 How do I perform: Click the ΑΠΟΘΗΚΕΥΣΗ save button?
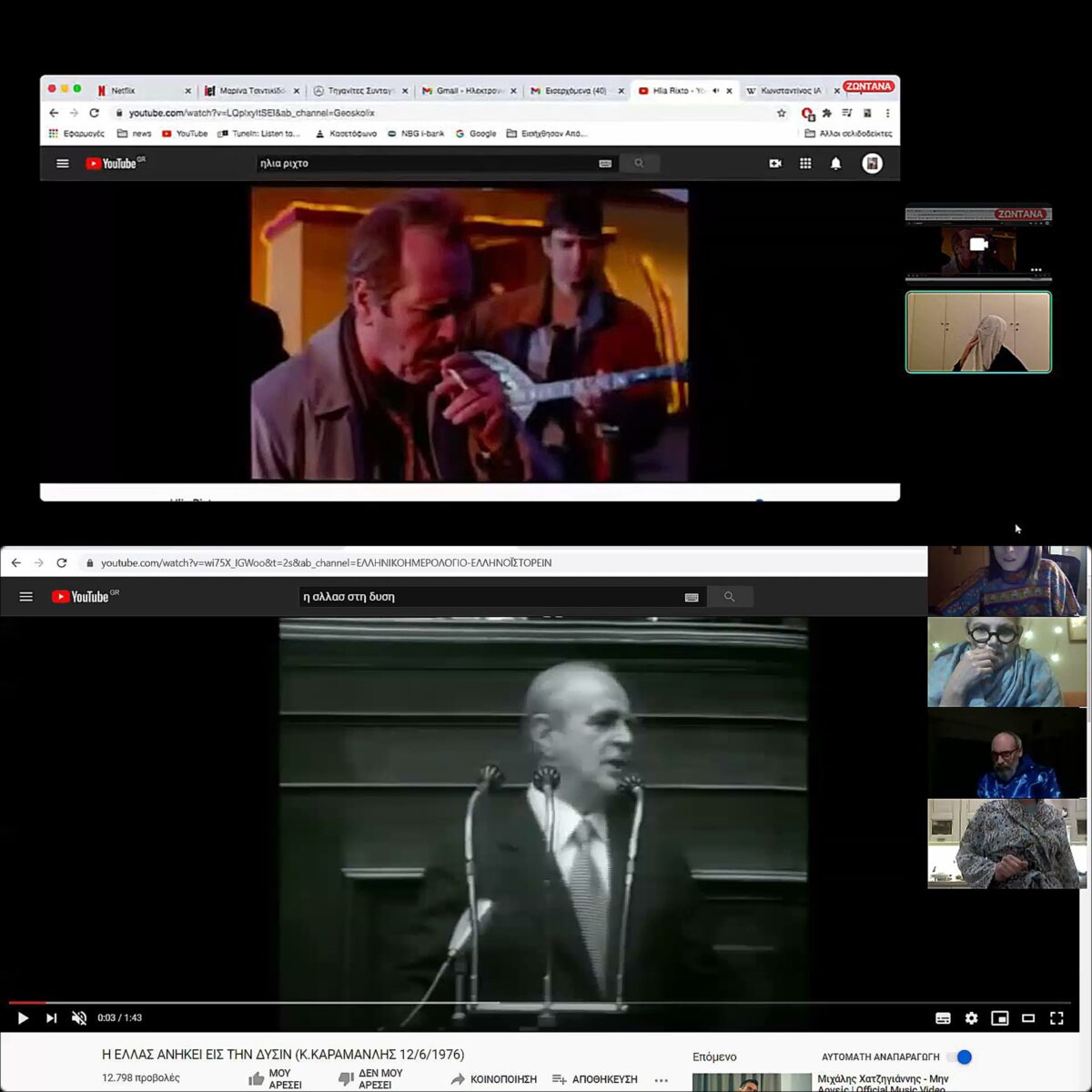(595, 1079)
